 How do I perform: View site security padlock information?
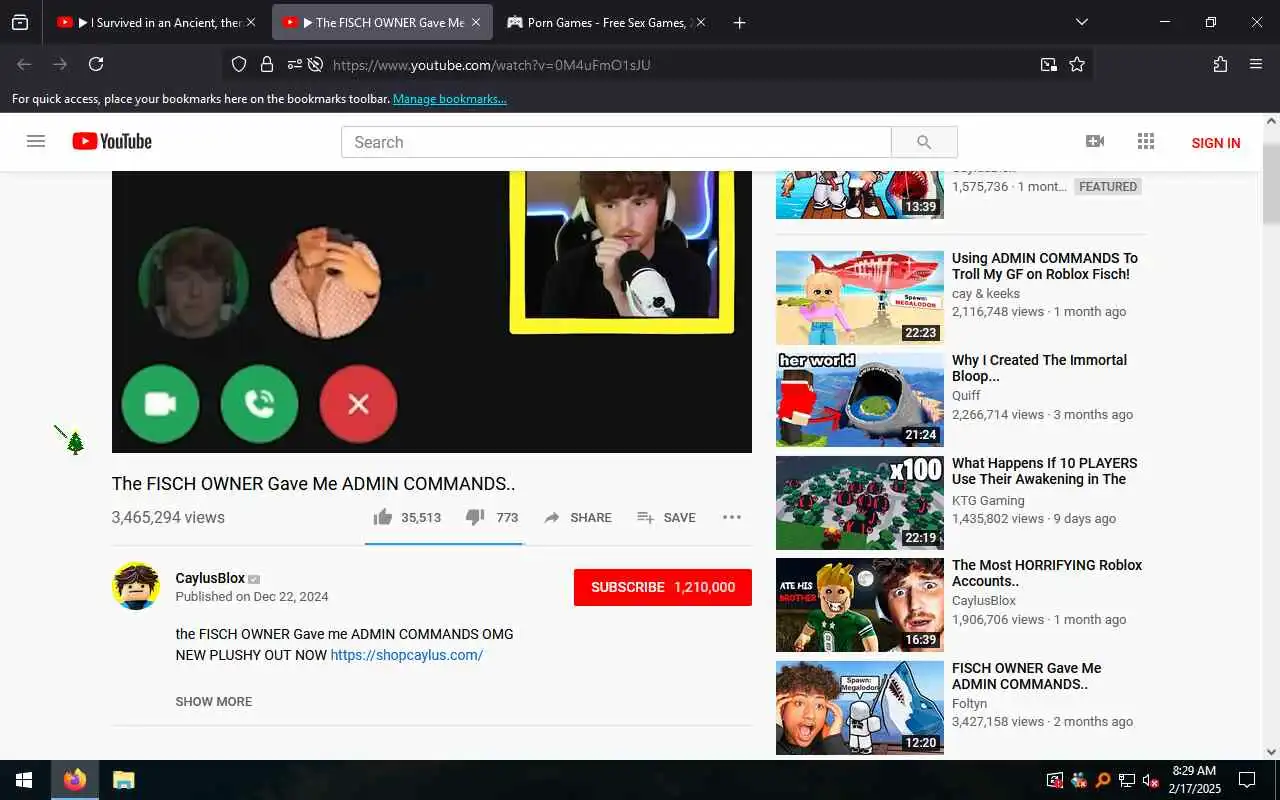267,64
